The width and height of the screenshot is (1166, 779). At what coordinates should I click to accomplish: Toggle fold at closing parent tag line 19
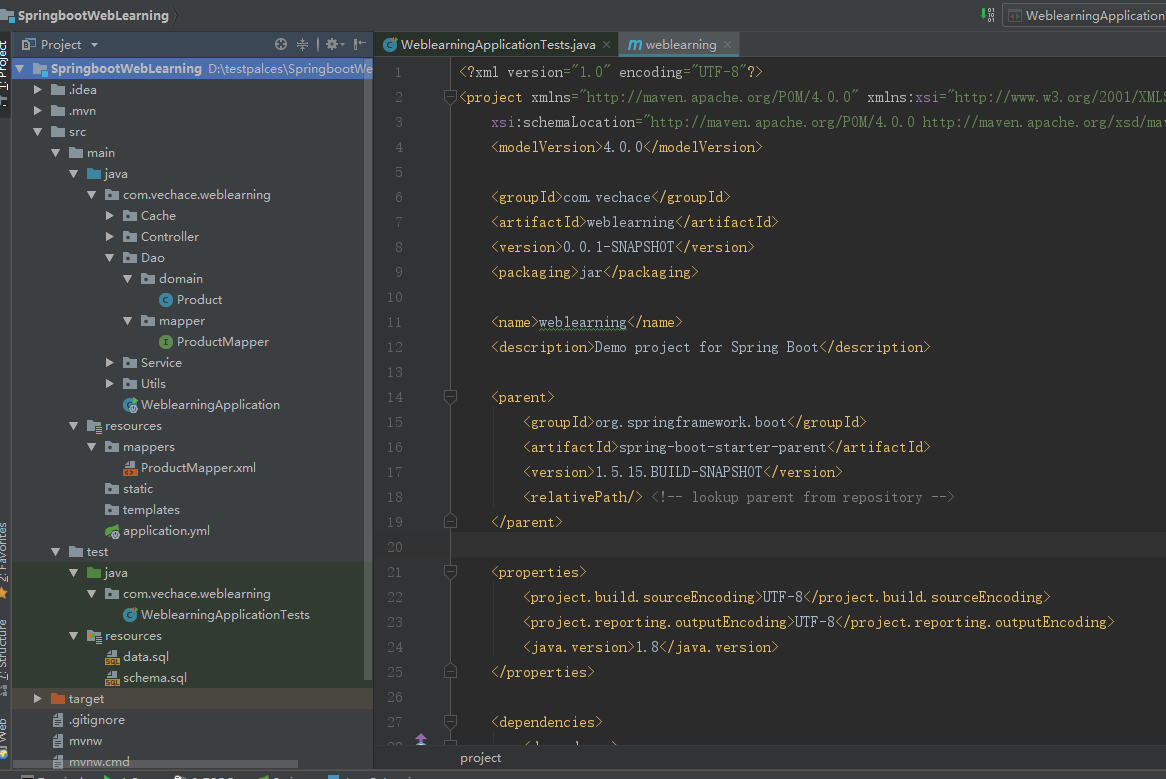(450, 522)
